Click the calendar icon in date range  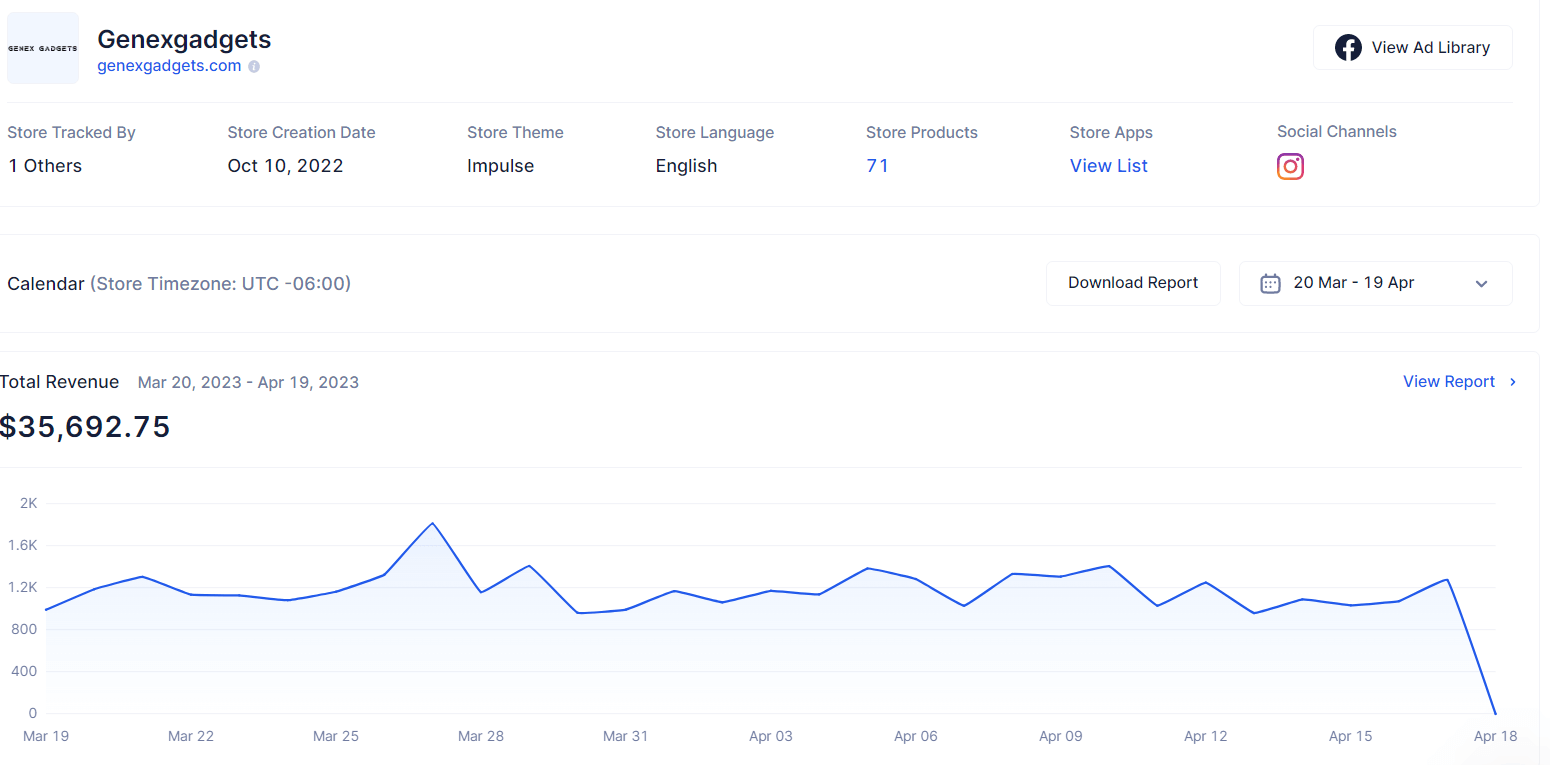(x=1270, y=283)
